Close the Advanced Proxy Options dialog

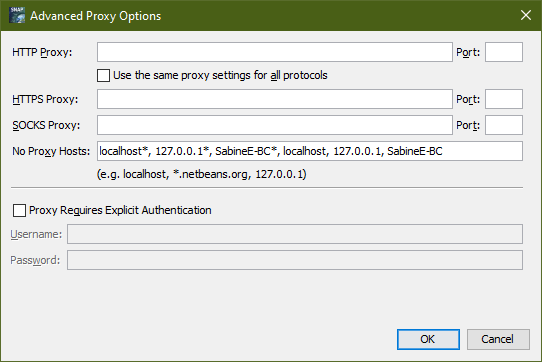click(x=526, y=15)
